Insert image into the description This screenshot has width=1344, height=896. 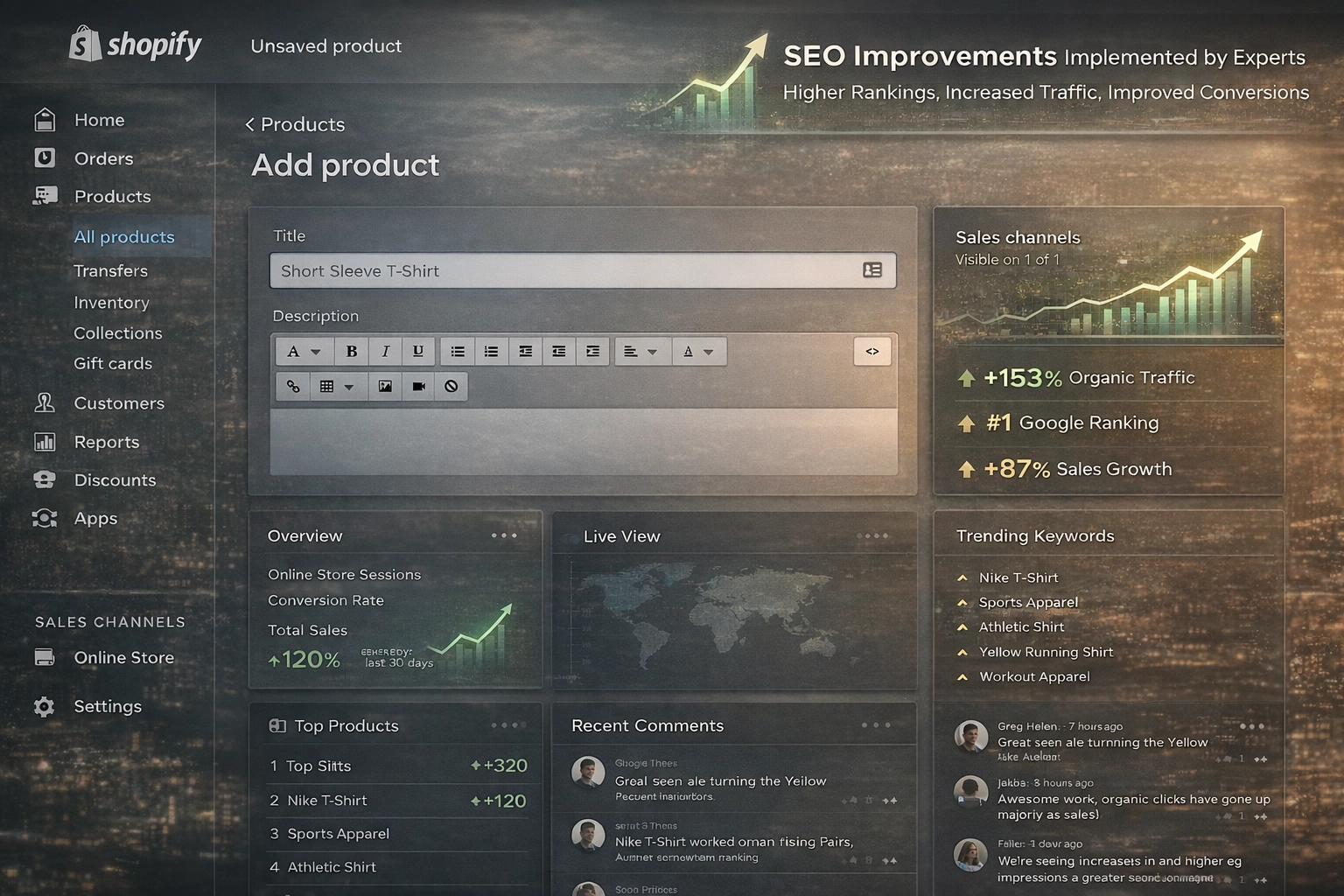[x=385, y=387]
